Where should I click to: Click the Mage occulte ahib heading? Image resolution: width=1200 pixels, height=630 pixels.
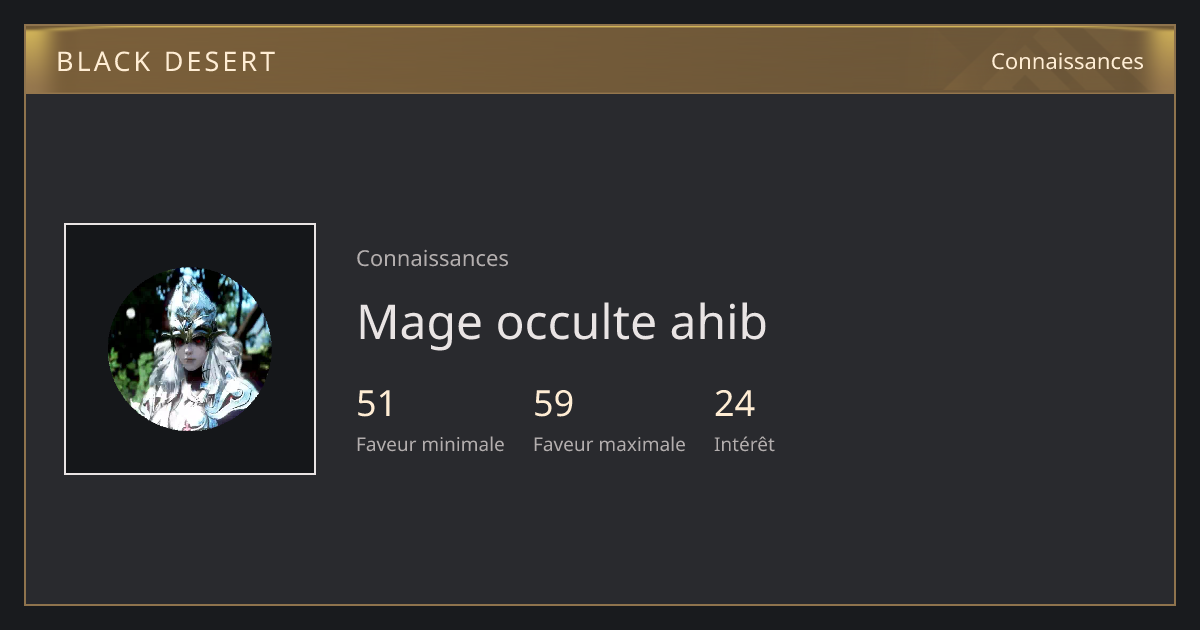click(x=562, y=322)
